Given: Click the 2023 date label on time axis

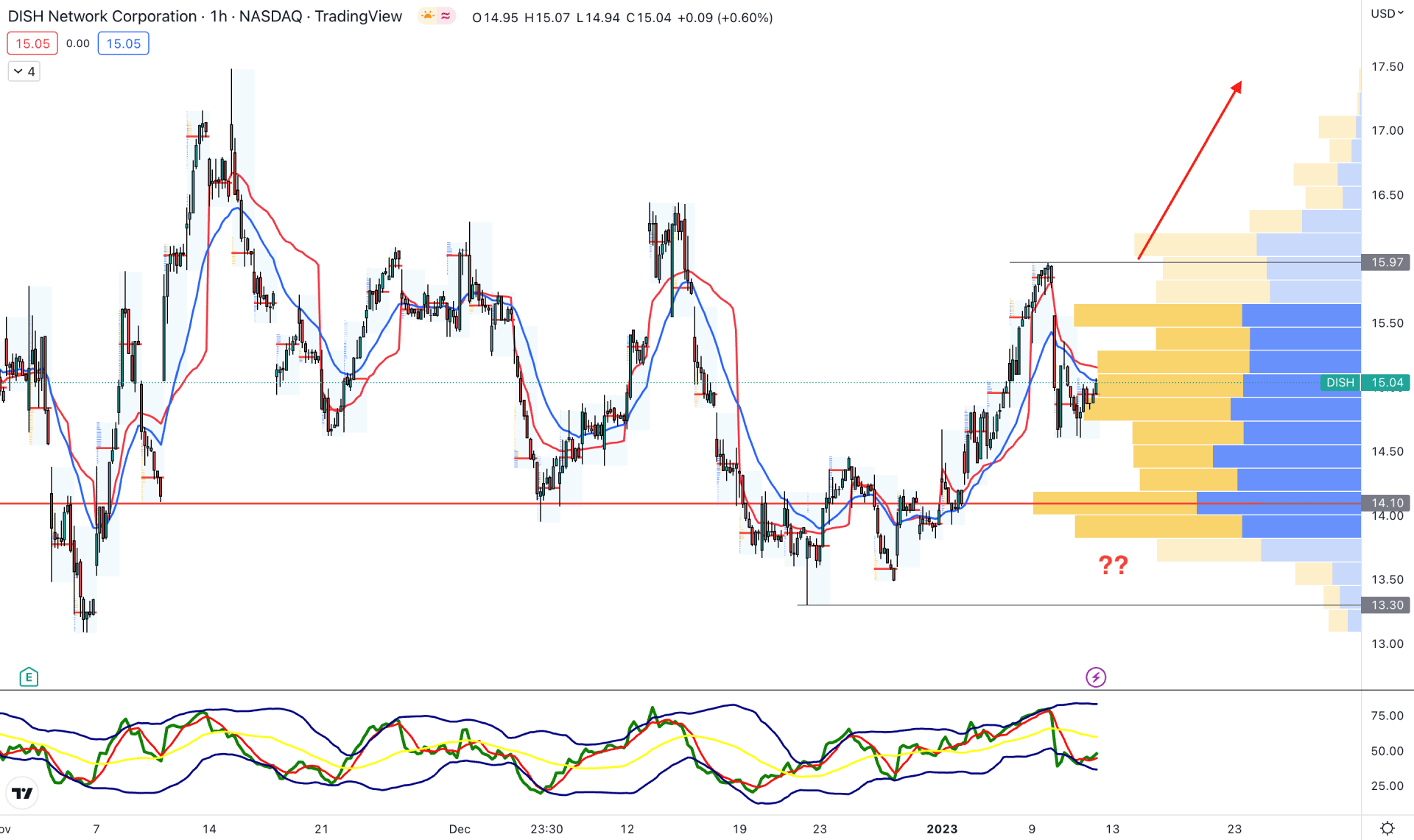Looking at the screenshot, I should pyautogui.click(x=942, y=829).
